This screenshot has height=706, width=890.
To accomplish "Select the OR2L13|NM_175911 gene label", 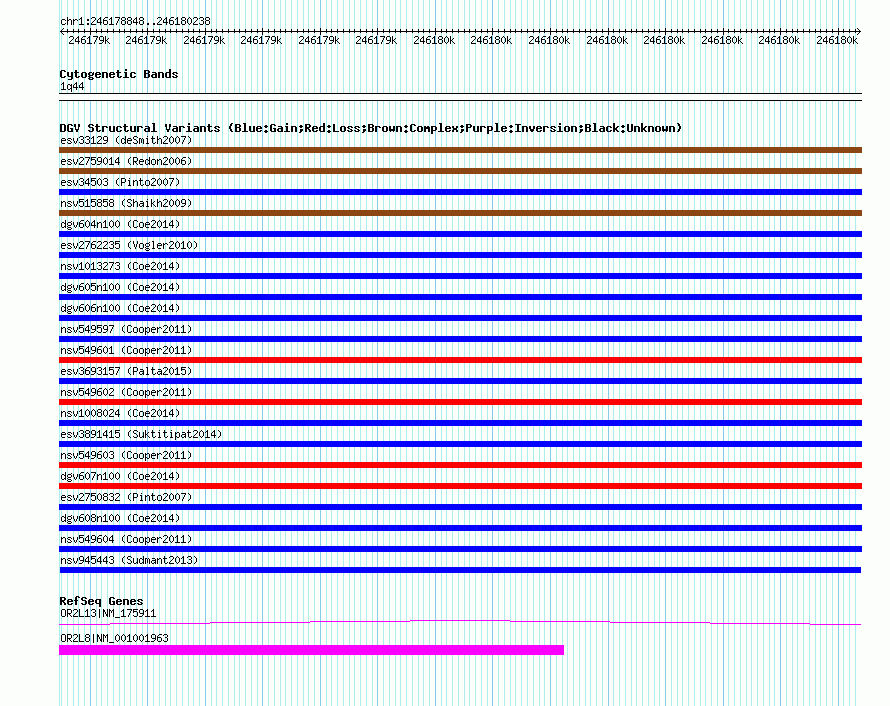I will pos(108,613).
